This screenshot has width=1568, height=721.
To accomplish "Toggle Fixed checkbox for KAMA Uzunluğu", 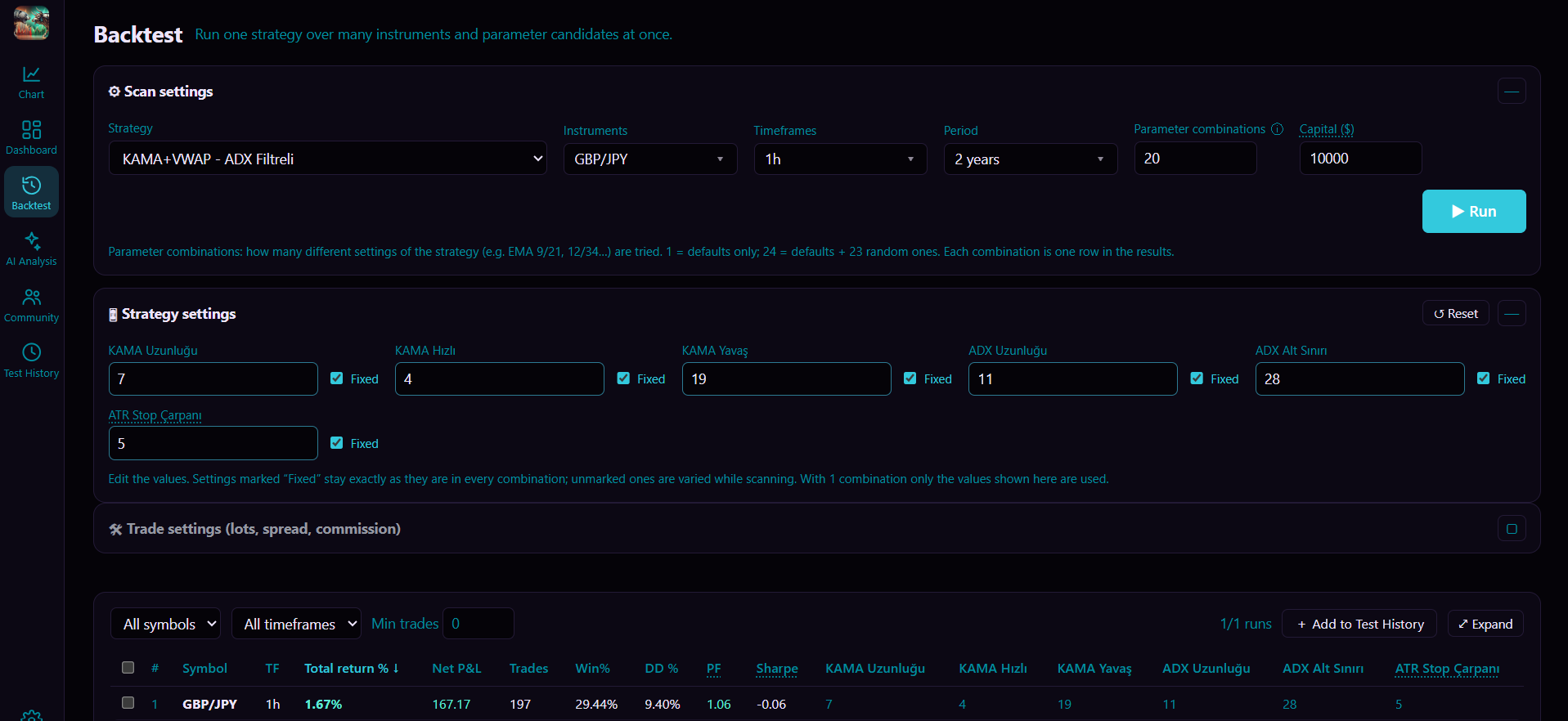I will [336, 378].
